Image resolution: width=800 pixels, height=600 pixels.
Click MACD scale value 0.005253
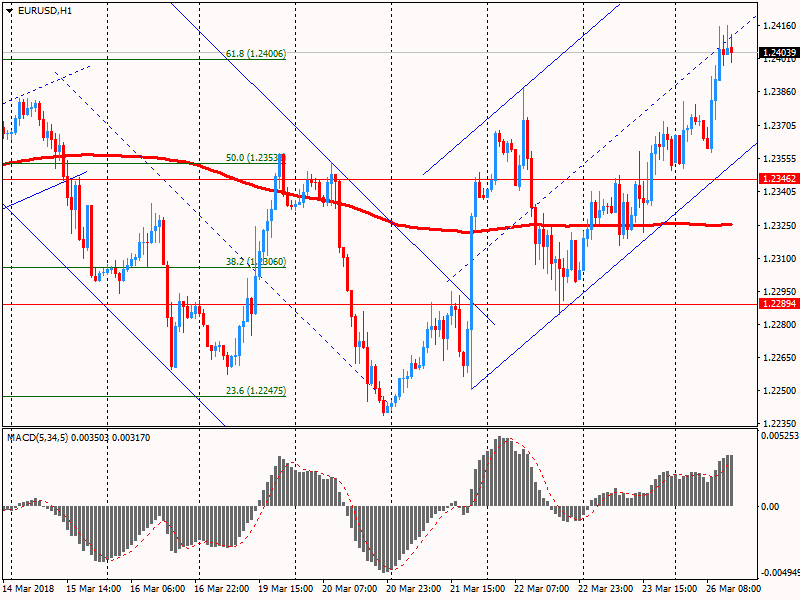[x=780, y=436]
